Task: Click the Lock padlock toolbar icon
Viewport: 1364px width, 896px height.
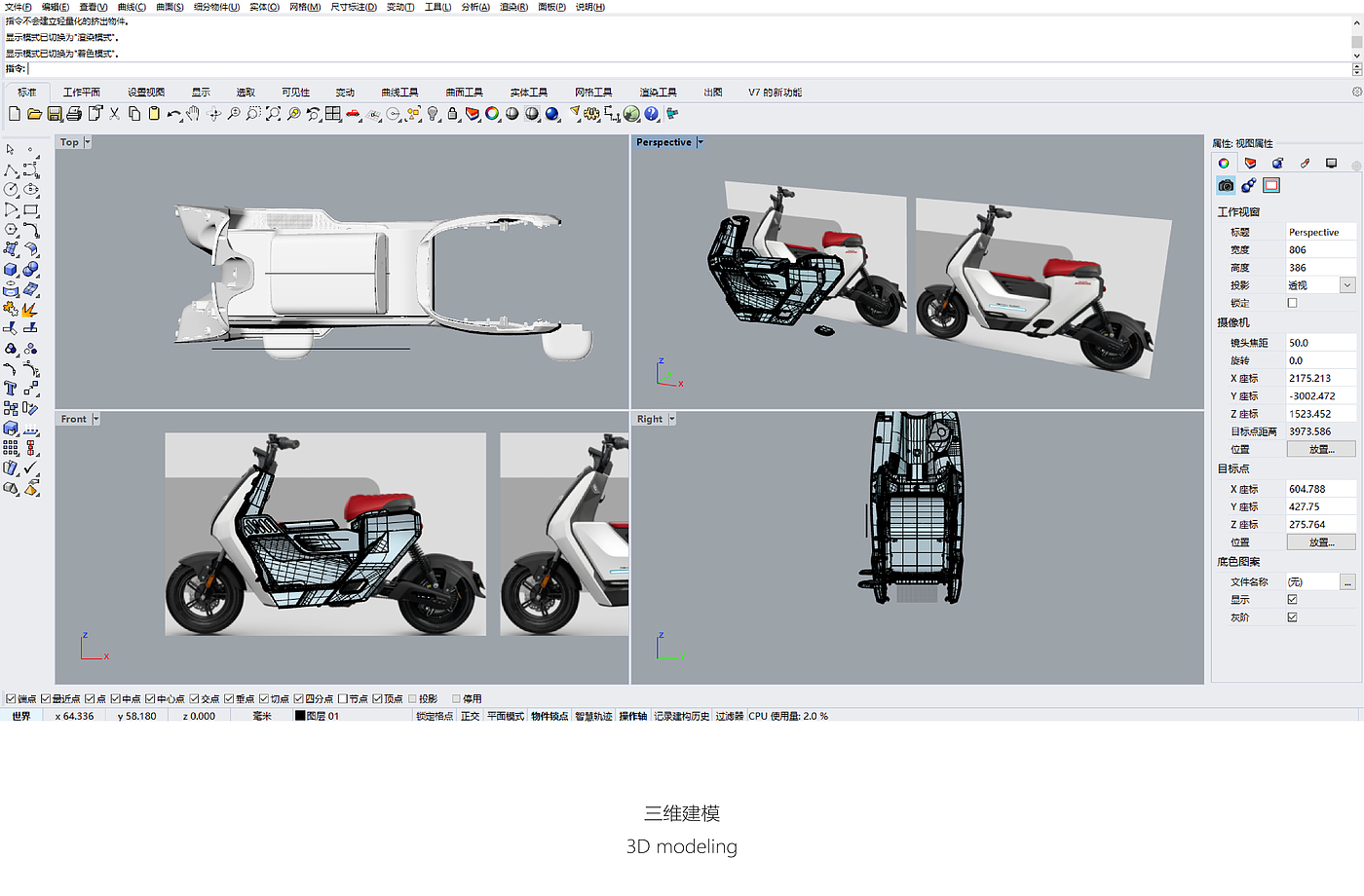Action: pos(453,114)
